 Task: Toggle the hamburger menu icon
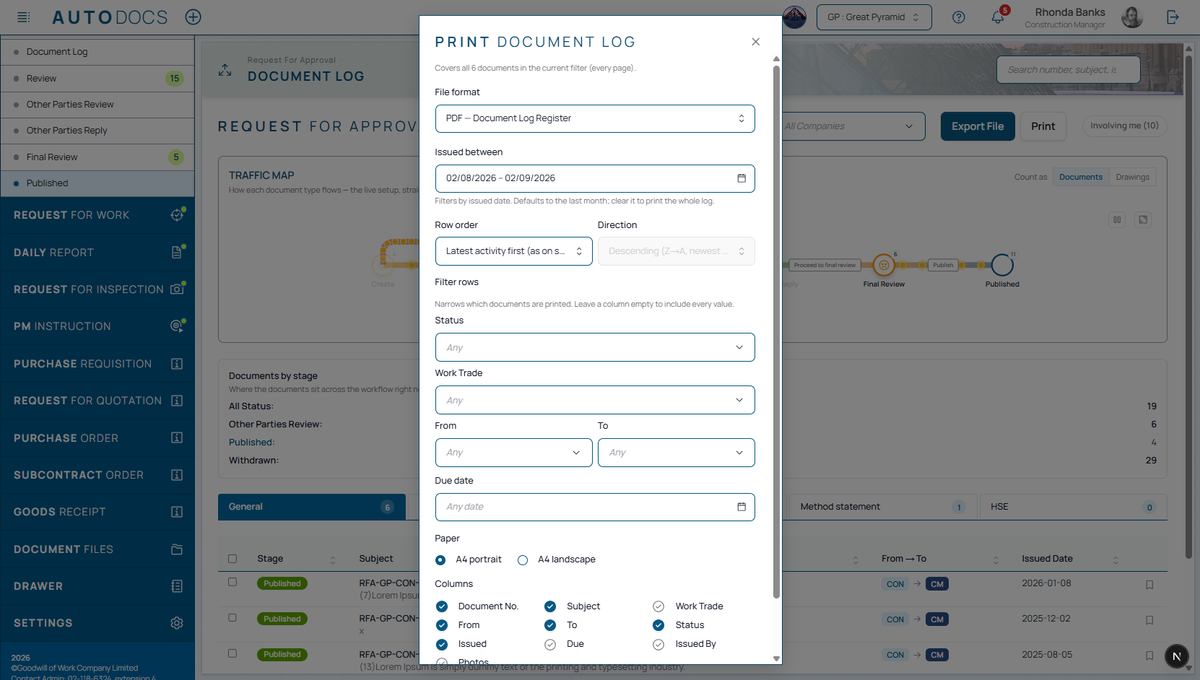pos(24,17)
